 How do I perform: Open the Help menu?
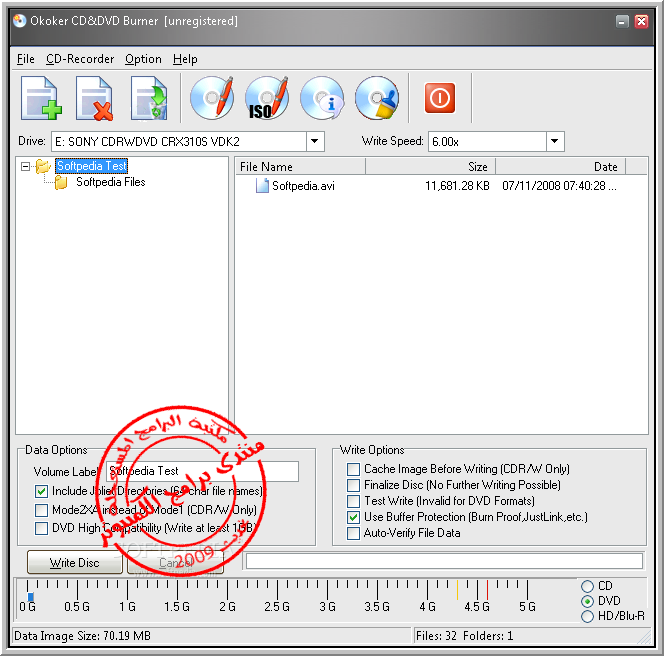(185, 59)
